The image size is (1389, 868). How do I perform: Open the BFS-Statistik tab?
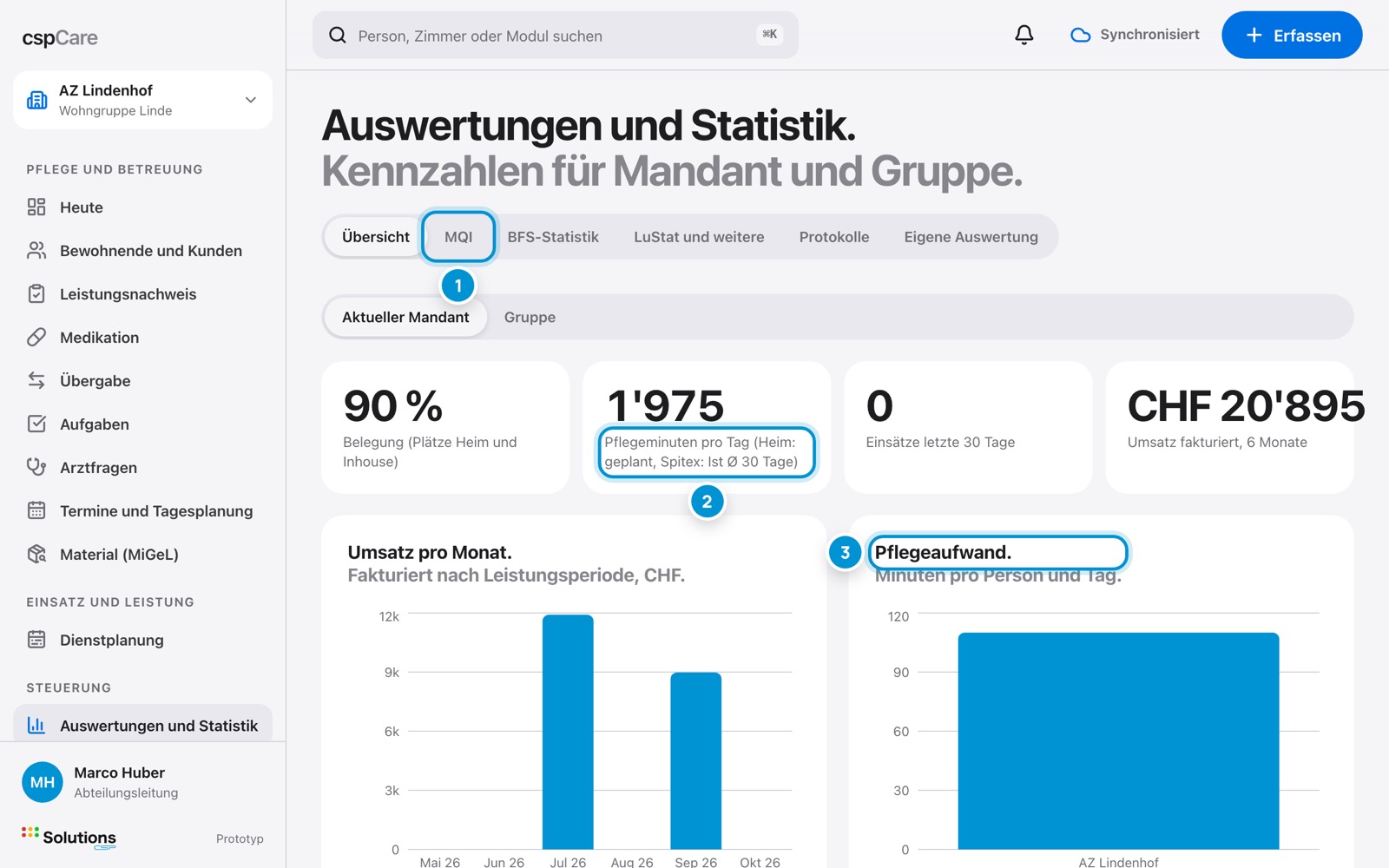click(x=553, y=237)
